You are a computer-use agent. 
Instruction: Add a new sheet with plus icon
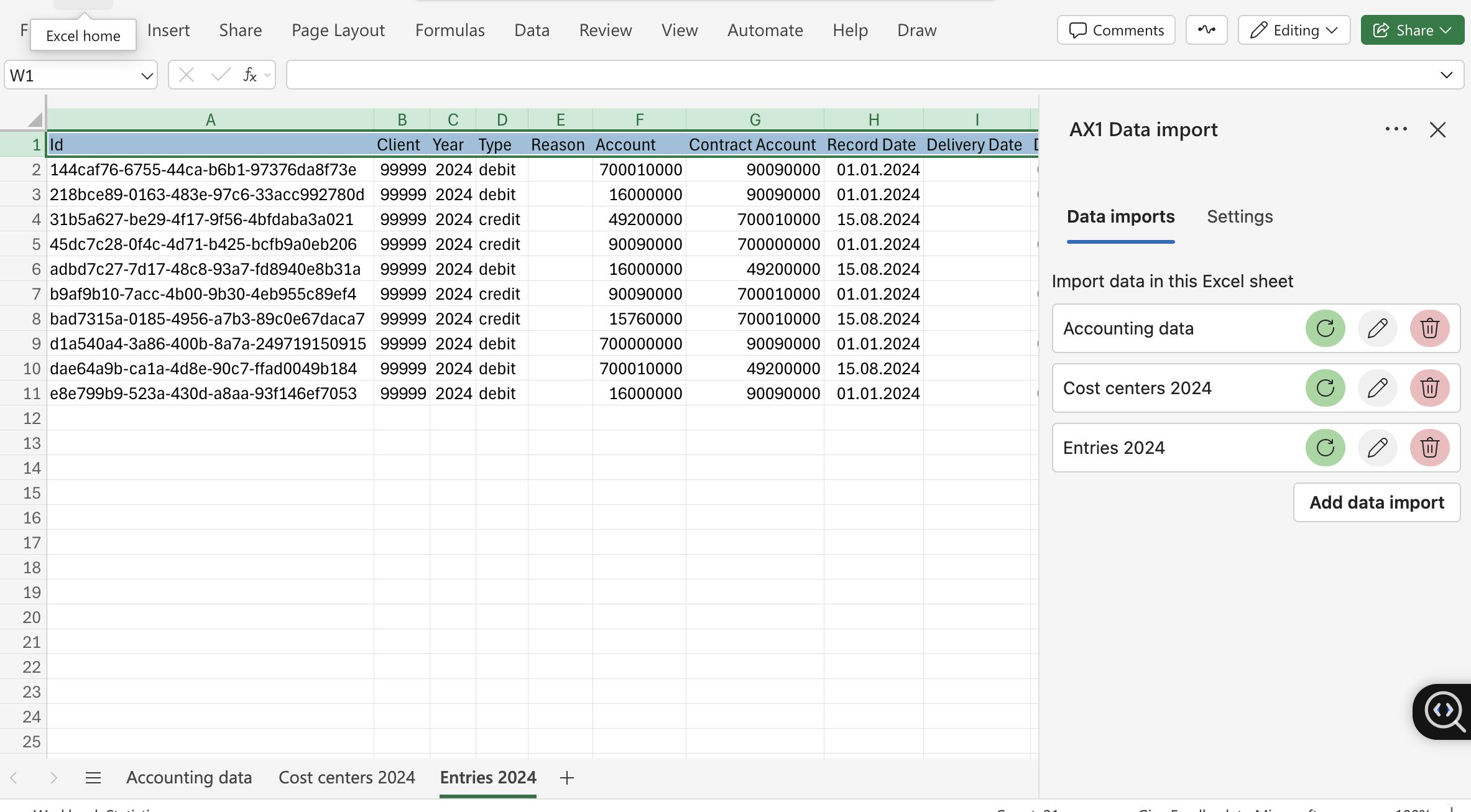pyautogui.click(x=566, y=777)
